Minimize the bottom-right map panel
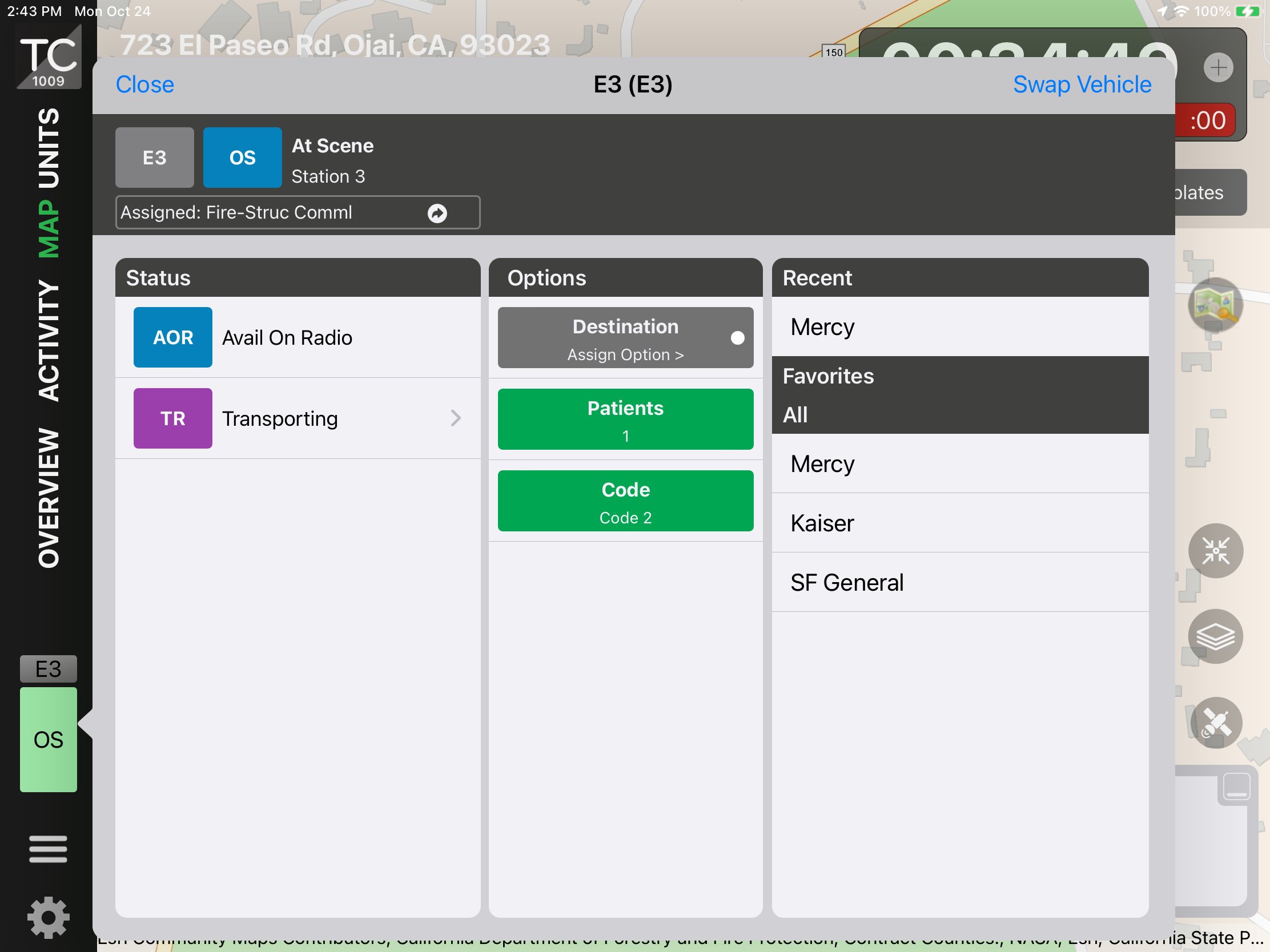 pos(1236,786)
